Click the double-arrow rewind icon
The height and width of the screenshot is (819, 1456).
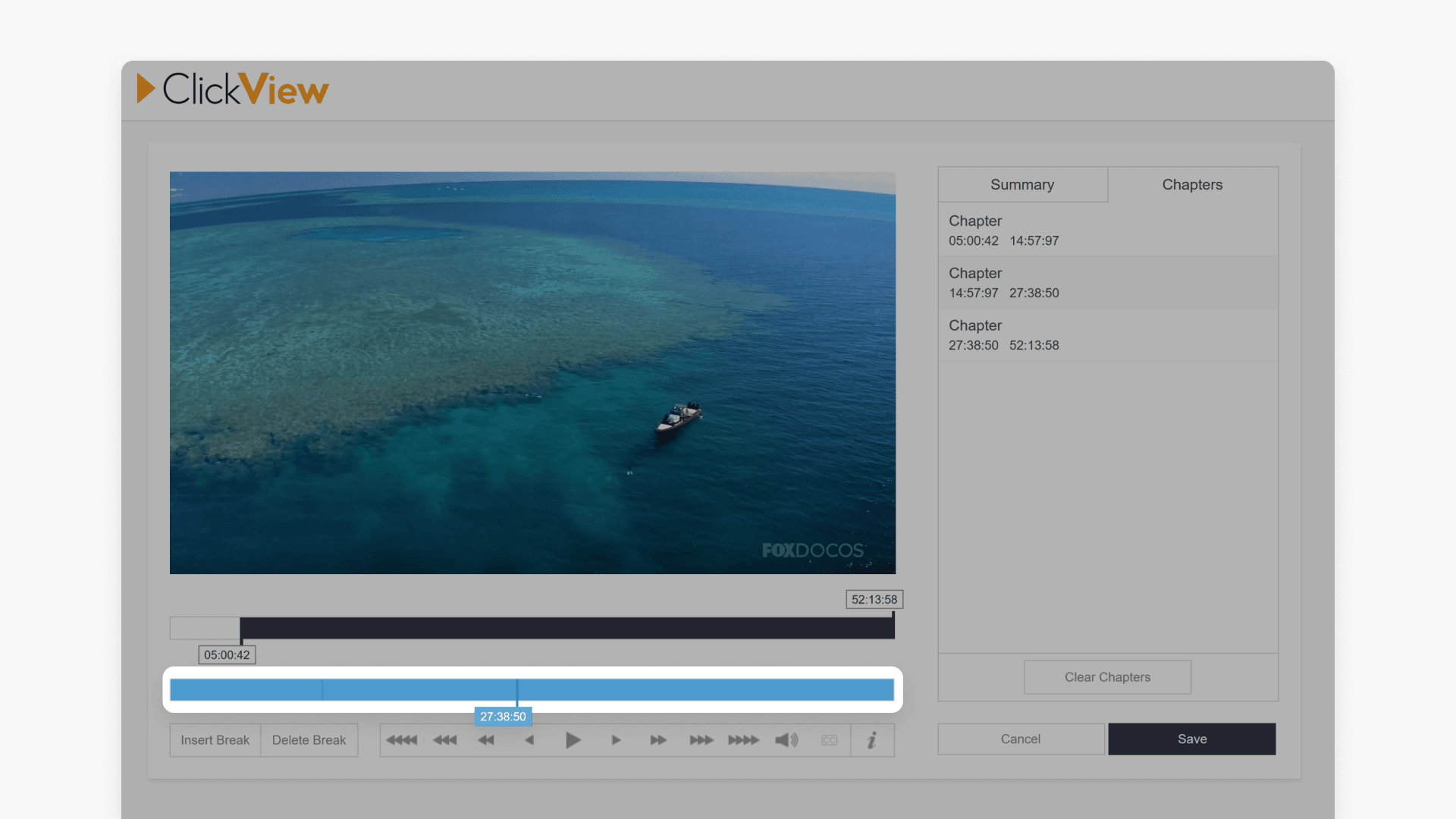[486, 740]
